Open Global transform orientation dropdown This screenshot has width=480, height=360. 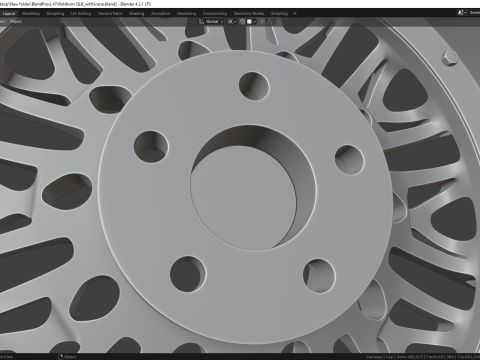tap(211, 22)
